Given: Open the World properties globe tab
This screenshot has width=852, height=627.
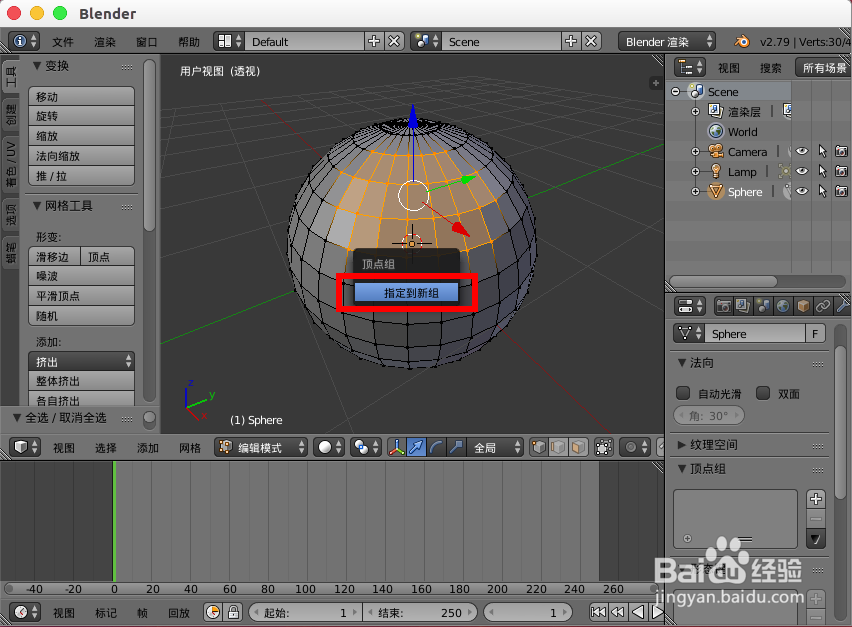Looking at the screenshot, I should pos(783,306).
